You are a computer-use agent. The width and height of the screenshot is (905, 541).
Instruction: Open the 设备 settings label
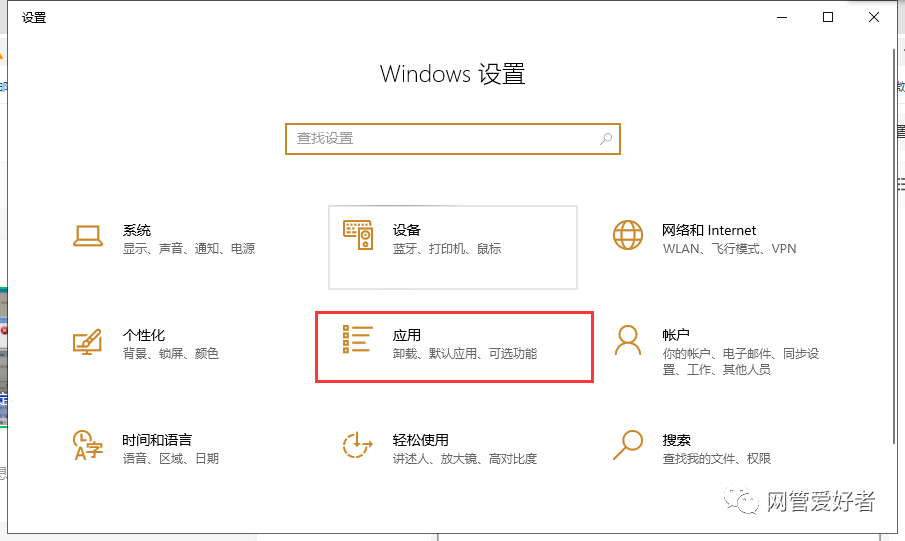(x=406, y=230)
